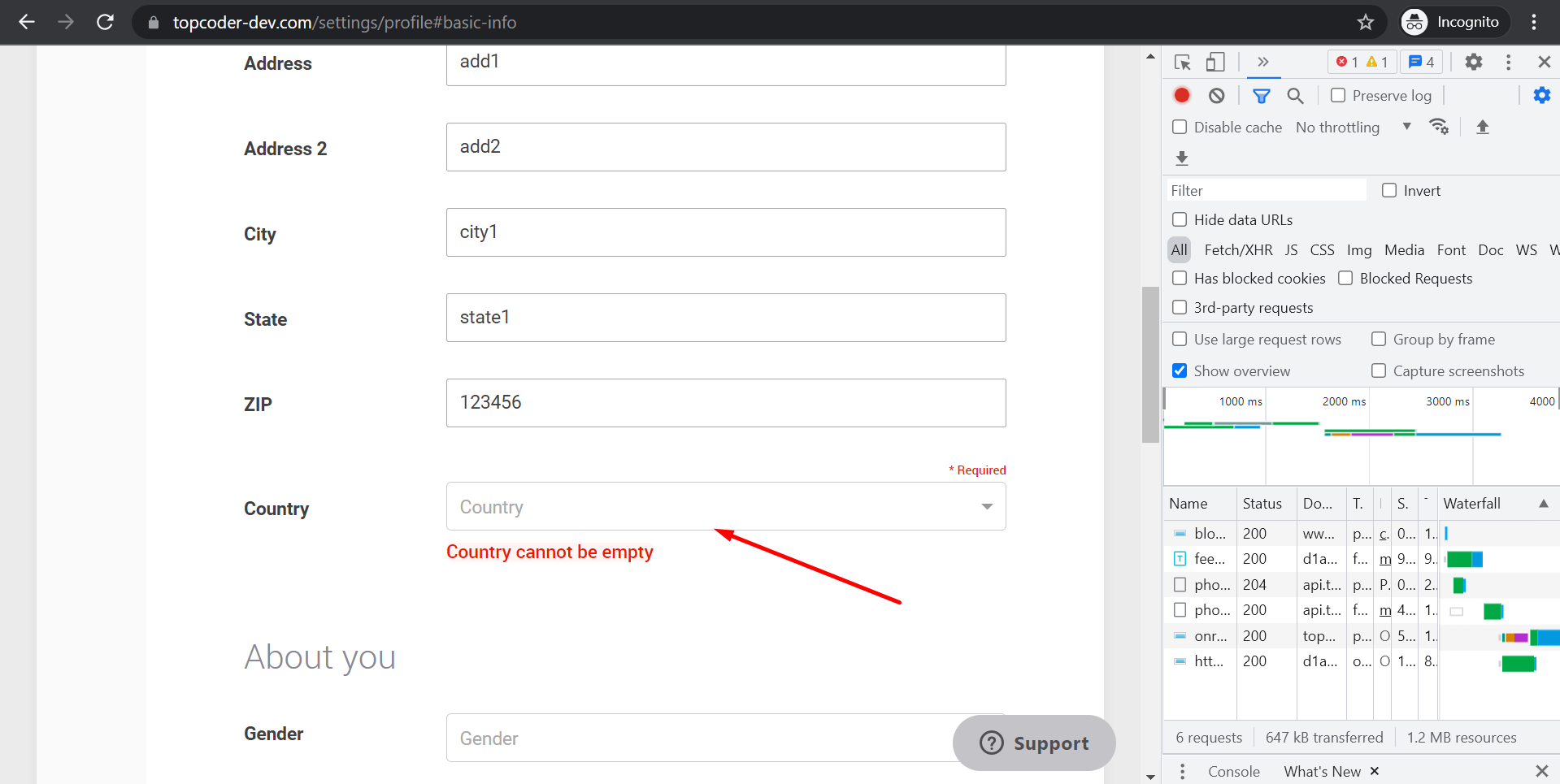Enable the Preserve log checkbox

click(x=1336, y=95)
